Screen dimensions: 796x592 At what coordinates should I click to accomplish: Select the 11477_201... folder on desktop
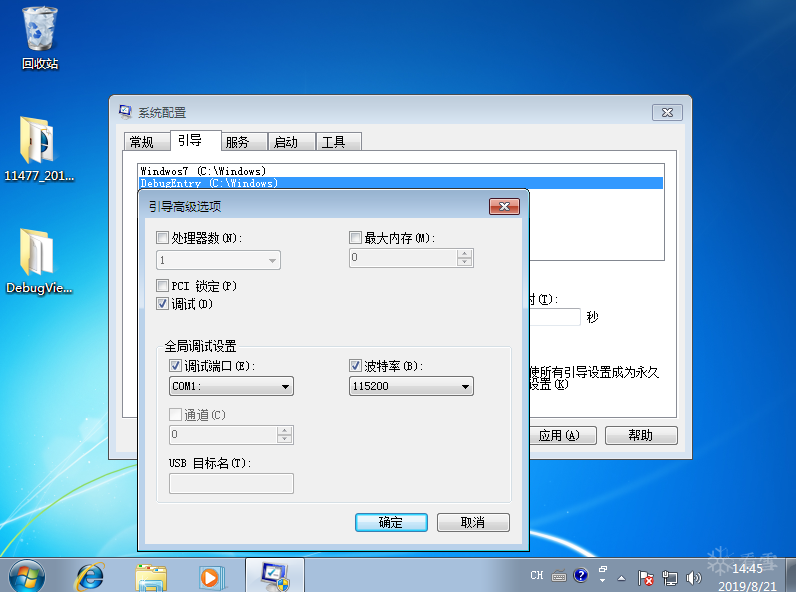click(39, 150)
